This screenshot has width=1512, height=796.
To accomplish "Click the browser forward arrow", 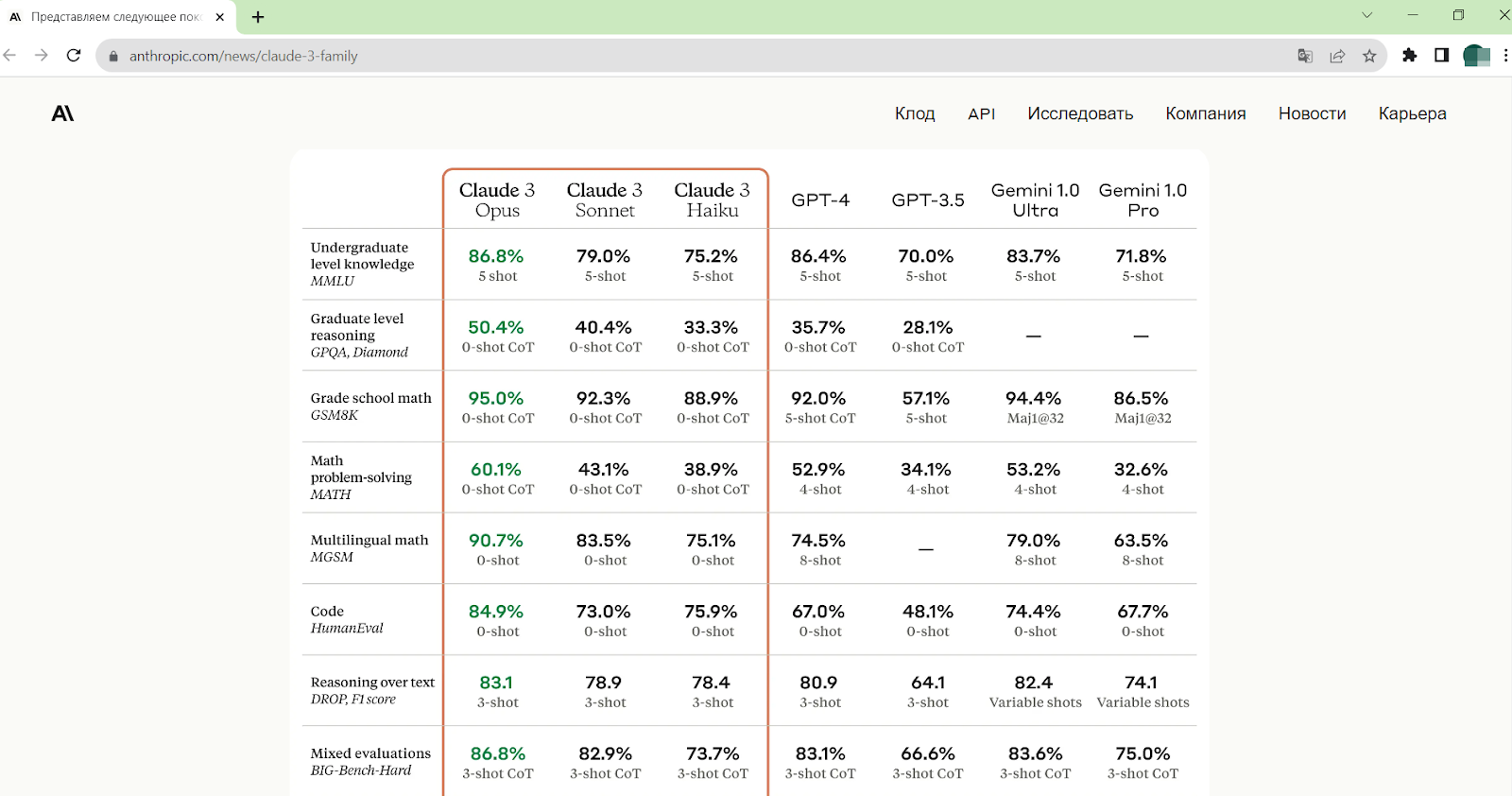I will tap(42, 56).
